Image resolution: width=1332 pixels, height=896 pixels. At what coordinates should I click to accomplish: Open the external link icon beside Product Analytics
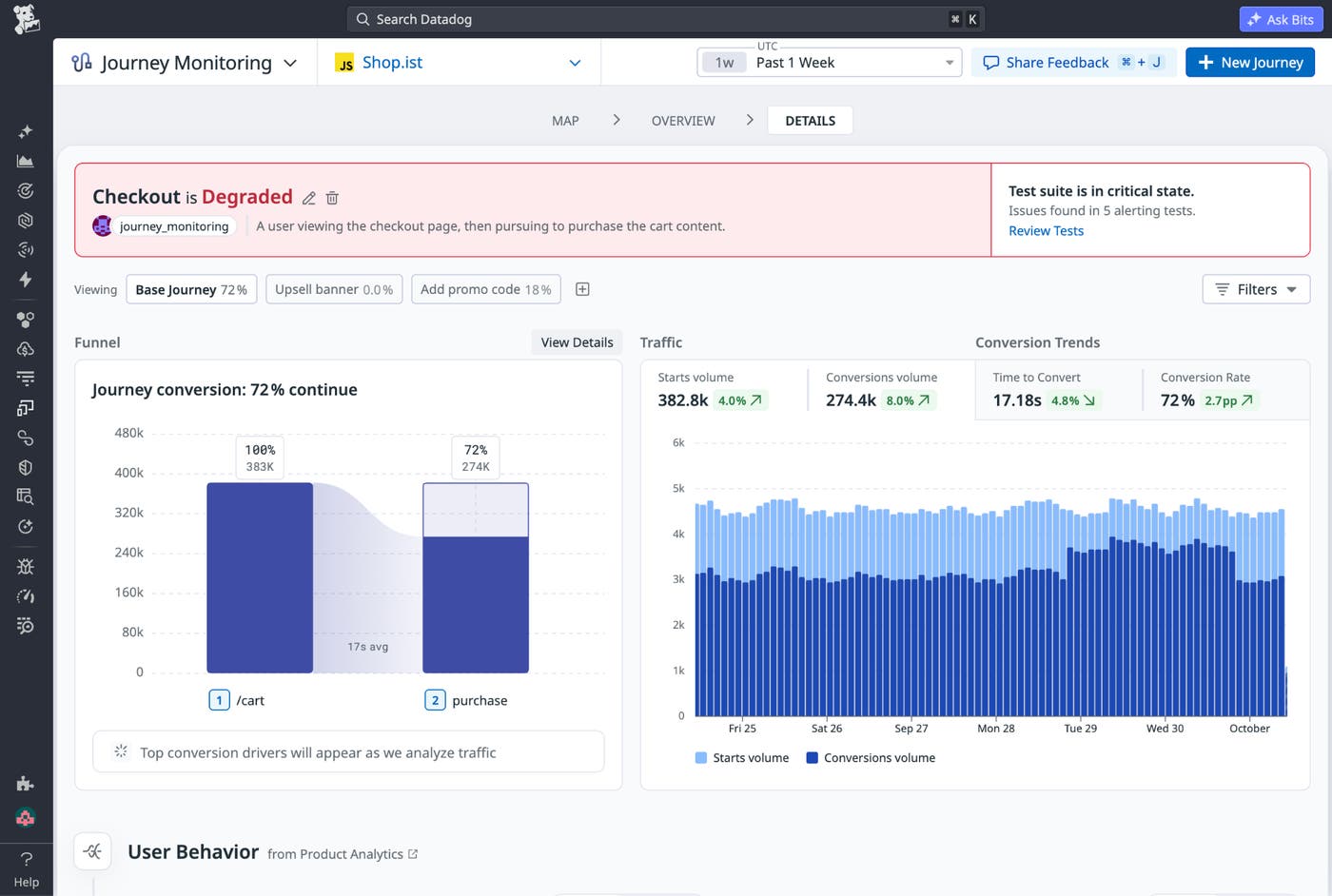click(x=413, y=854)
